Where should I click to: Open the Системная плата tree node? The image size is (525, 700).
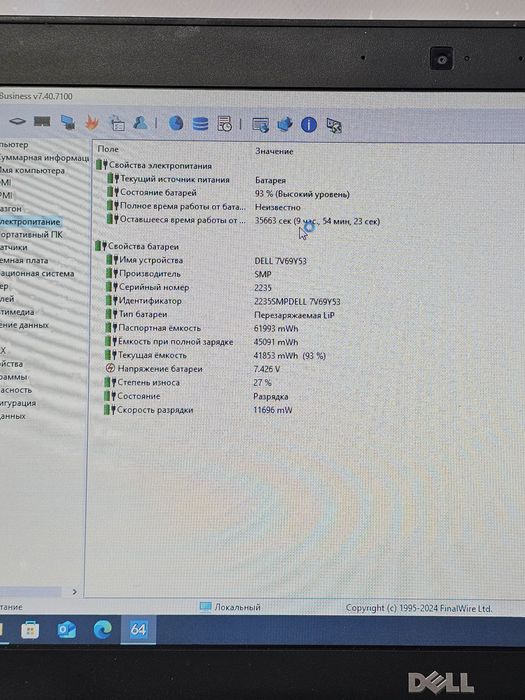click(x=24, y=260)
